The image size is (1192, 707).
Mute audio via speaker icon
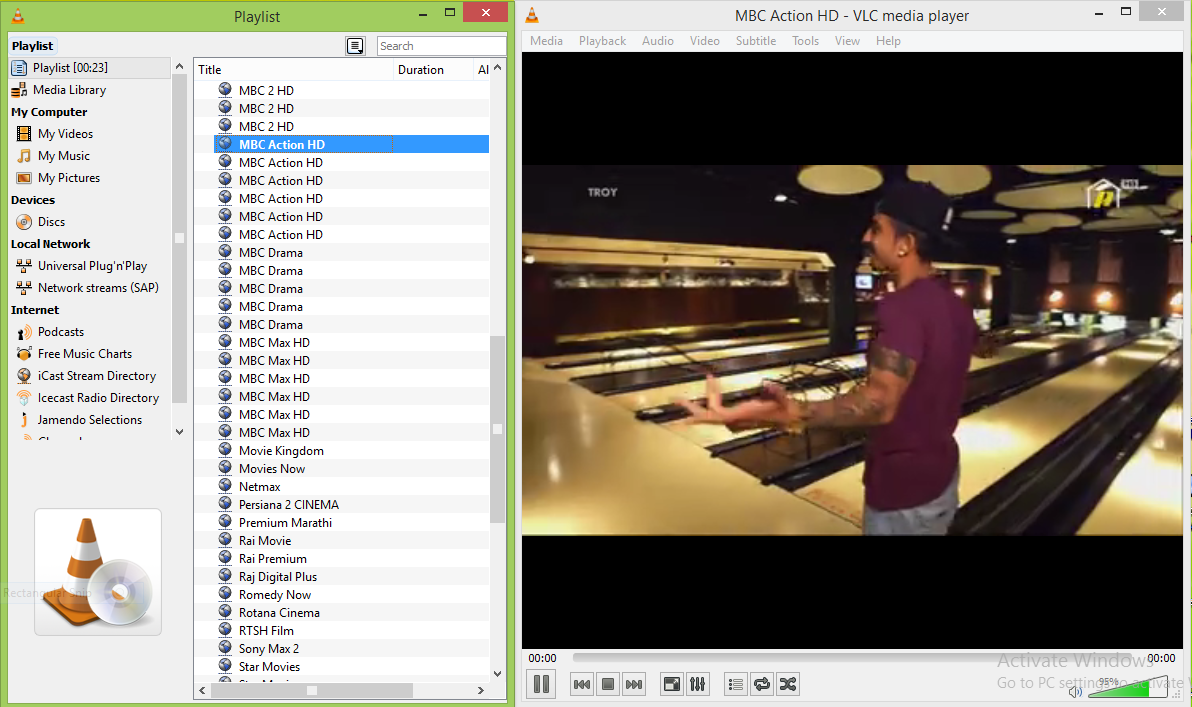click(1075, 691)
